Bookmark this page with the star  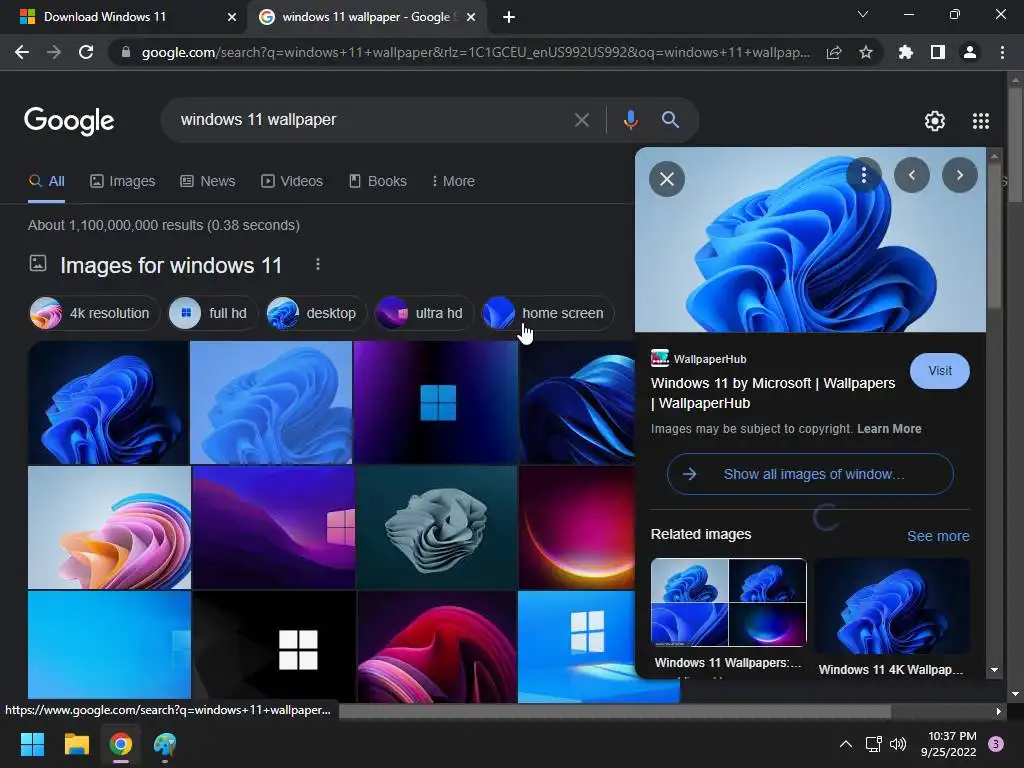[x=866, y=52]
